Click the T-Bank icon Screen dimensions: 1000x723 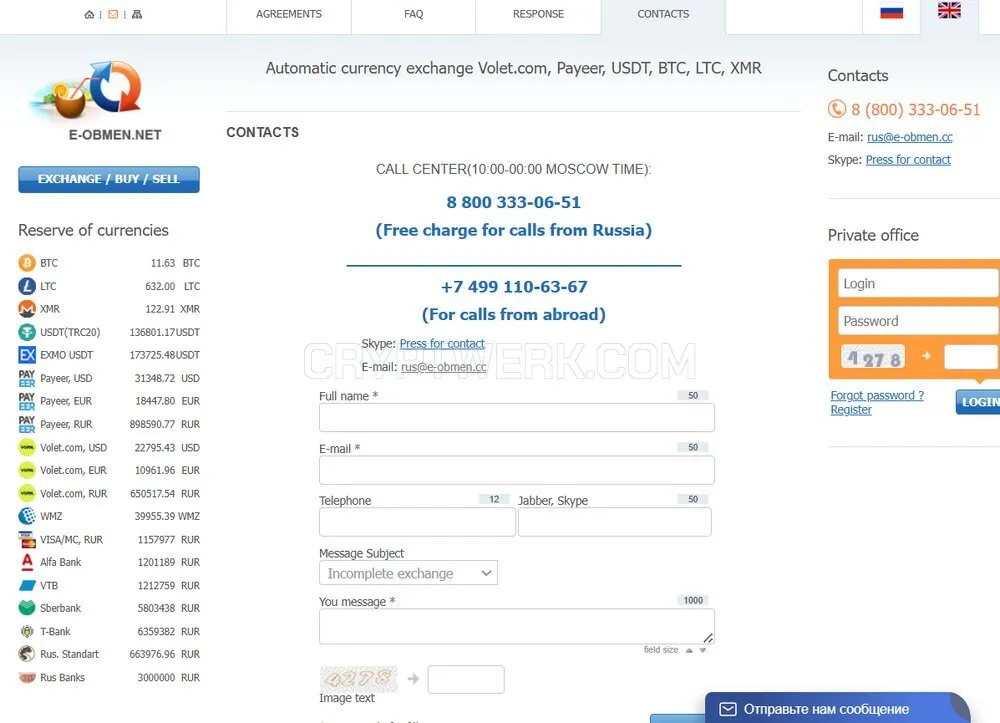pos(27,631)
